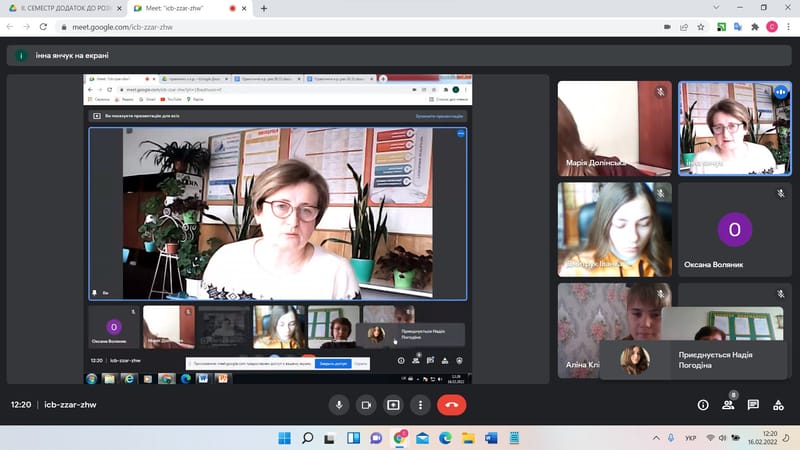Show the participants list

[x=728, y=405]
